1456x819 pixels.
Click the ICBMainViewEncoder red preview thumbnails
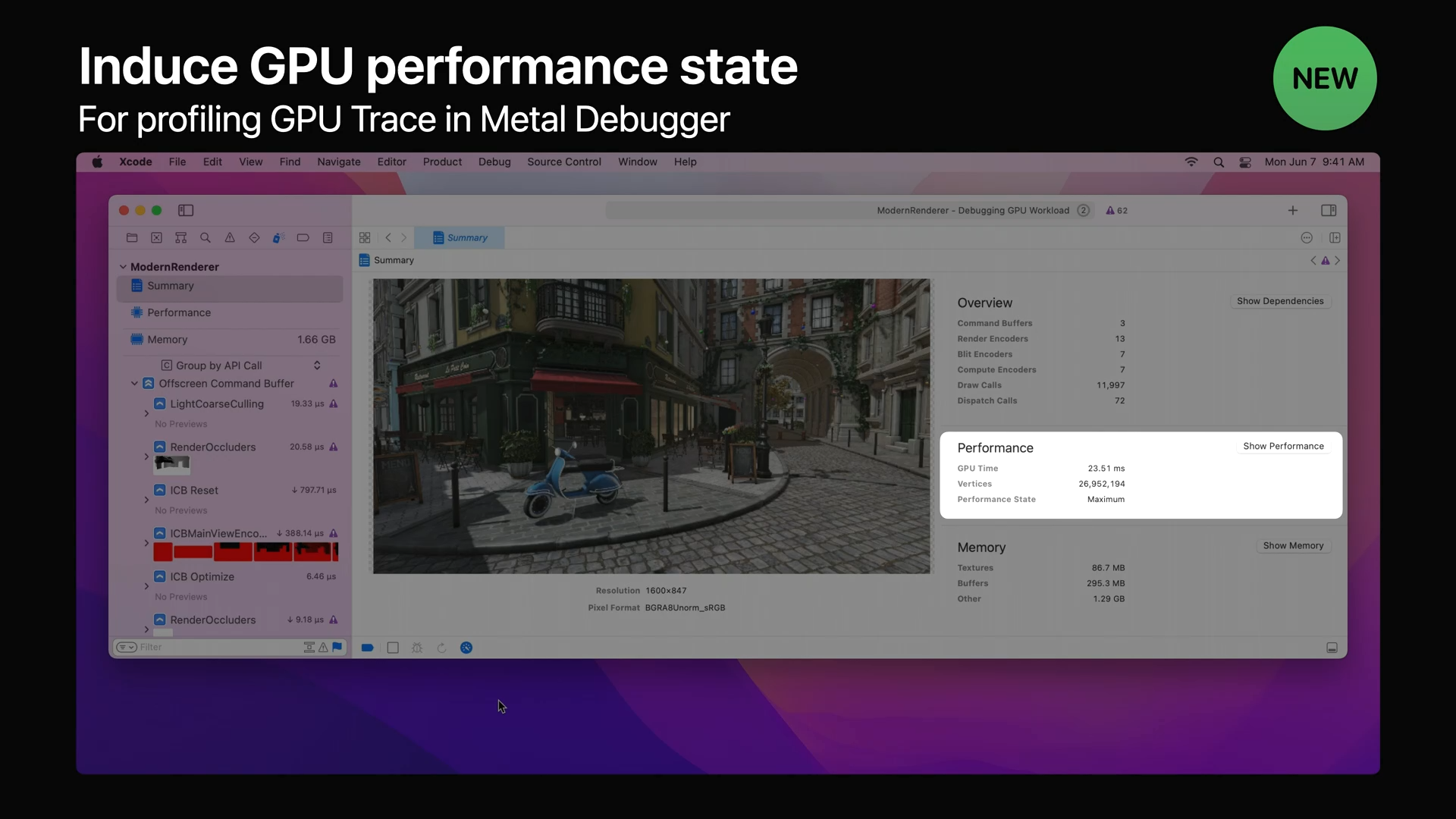point(246,551)
